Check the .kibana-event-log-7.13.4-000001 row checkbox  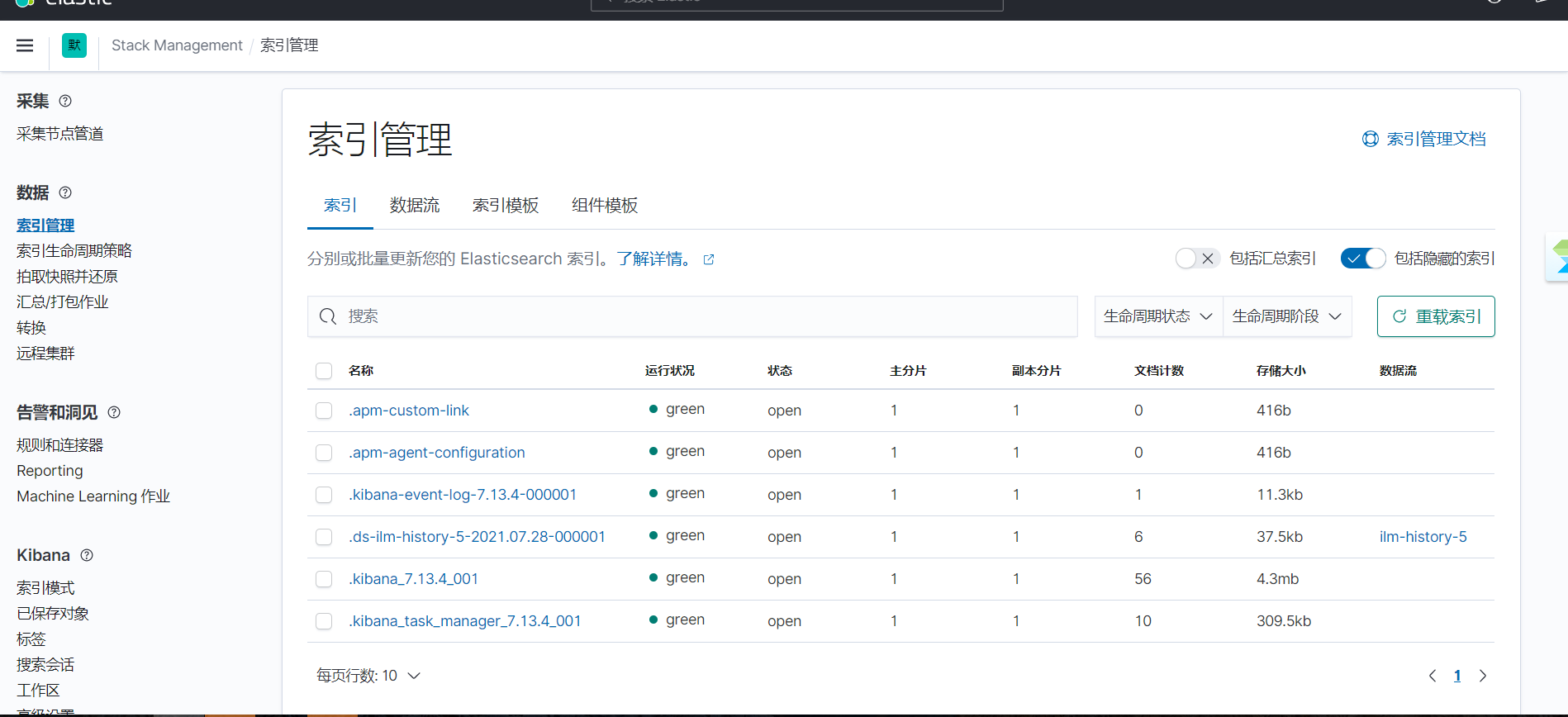pos(324,495)
